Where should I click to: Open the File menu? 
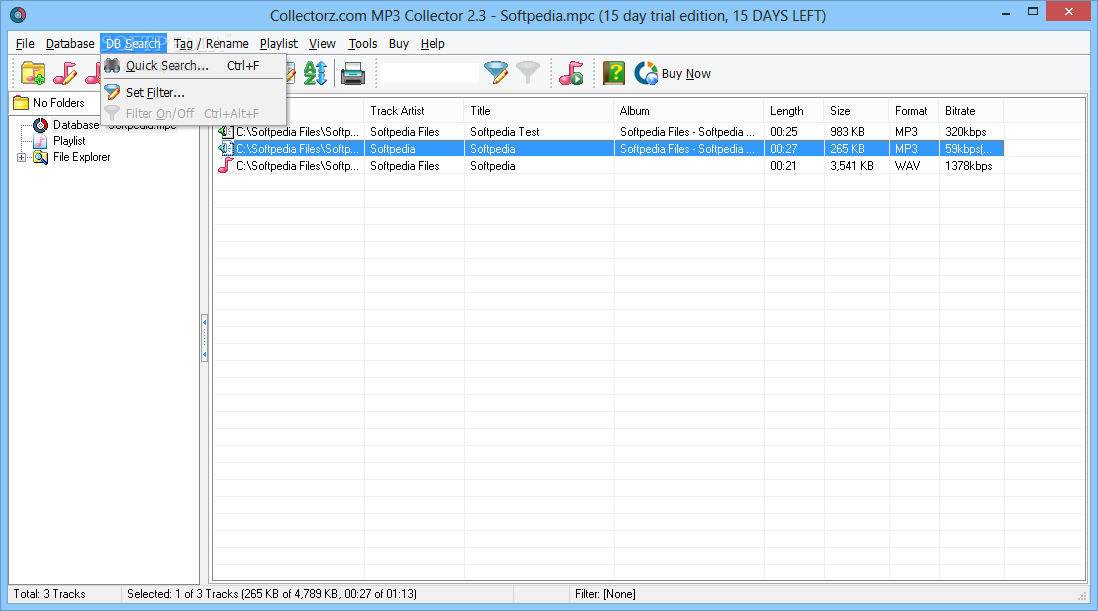(x=25, y=43)
